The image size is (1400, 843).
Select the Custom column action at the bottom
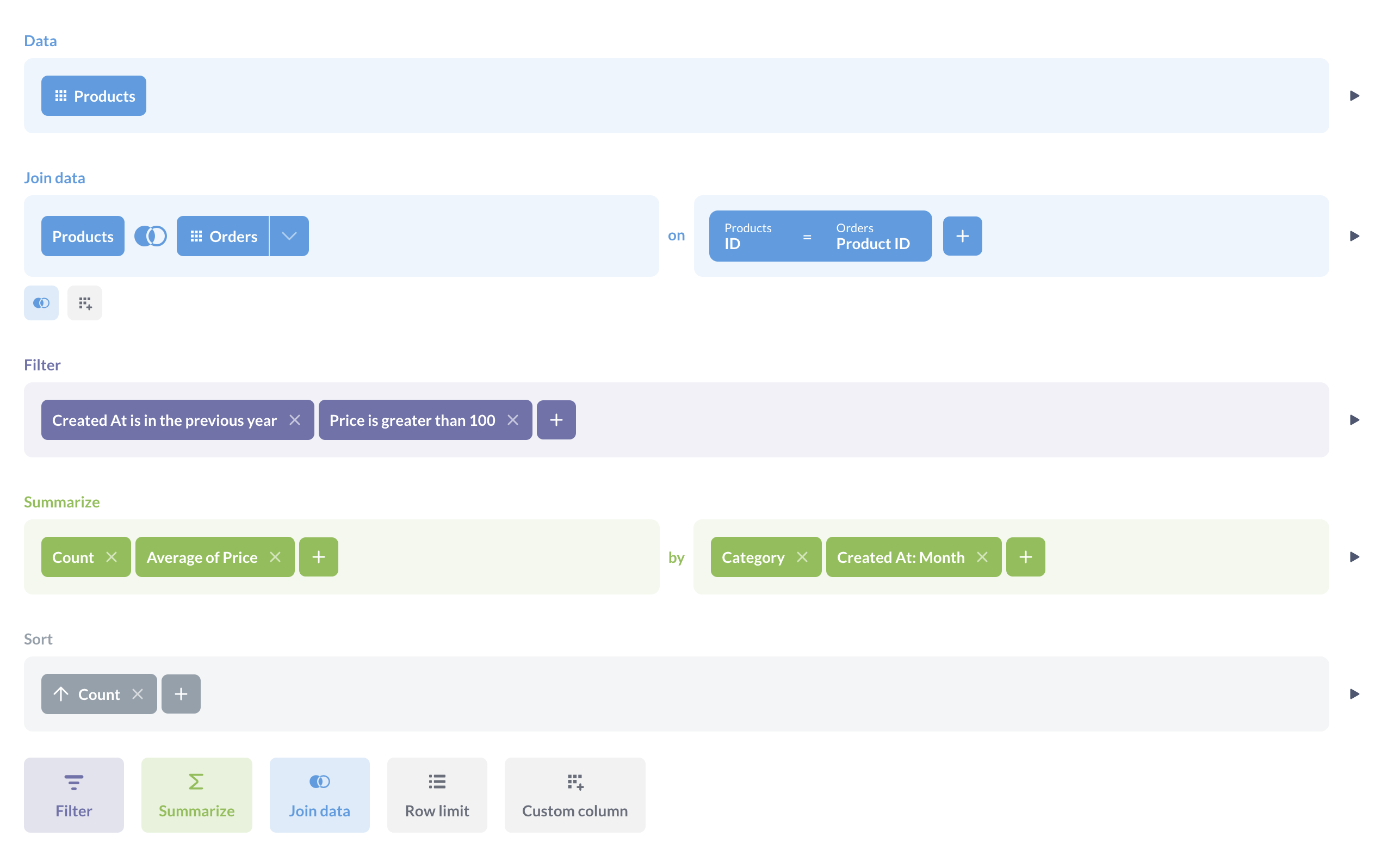coord(574,794)
